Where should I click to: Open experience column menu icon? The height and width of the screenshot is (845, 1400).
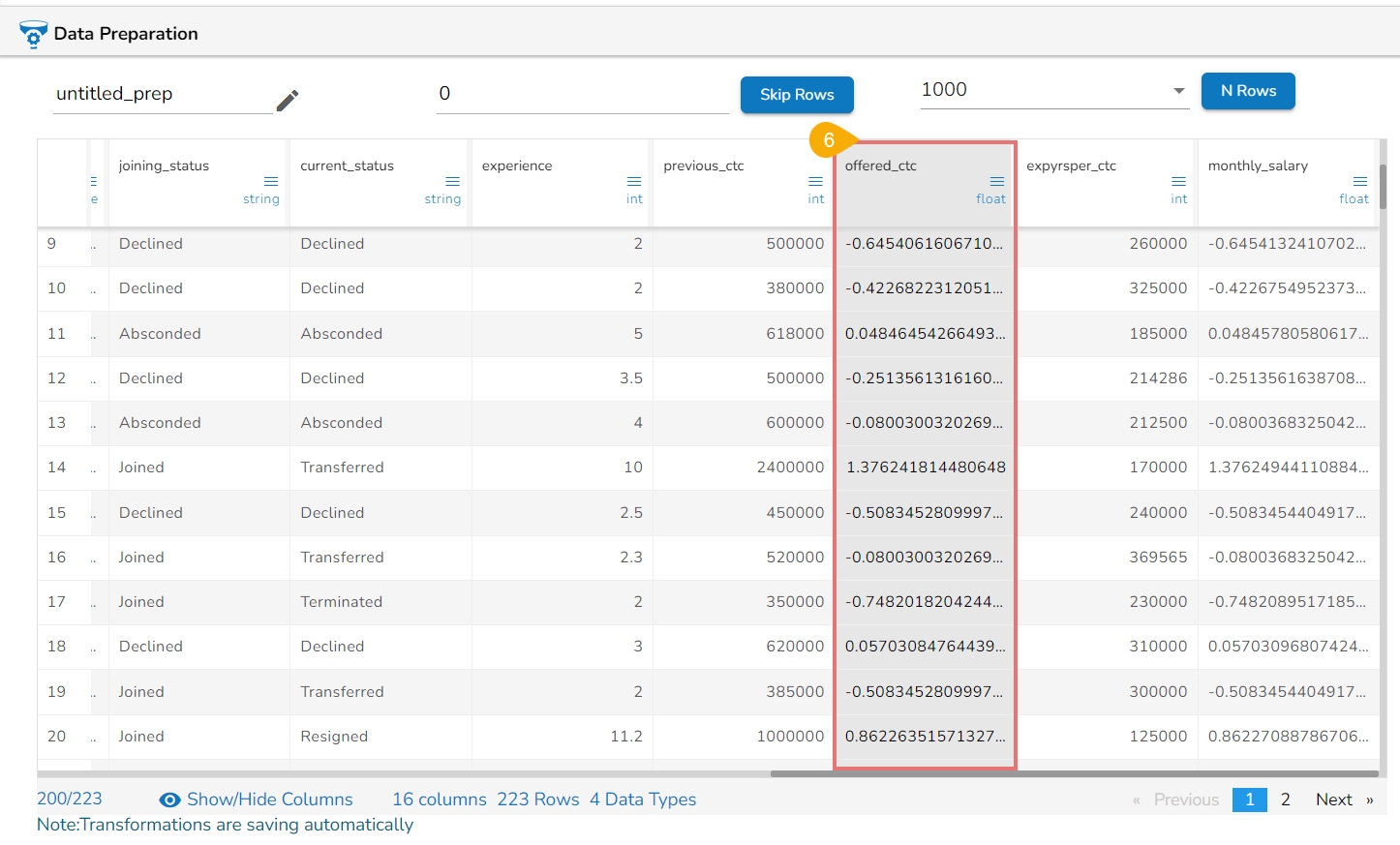pos(634,181)
